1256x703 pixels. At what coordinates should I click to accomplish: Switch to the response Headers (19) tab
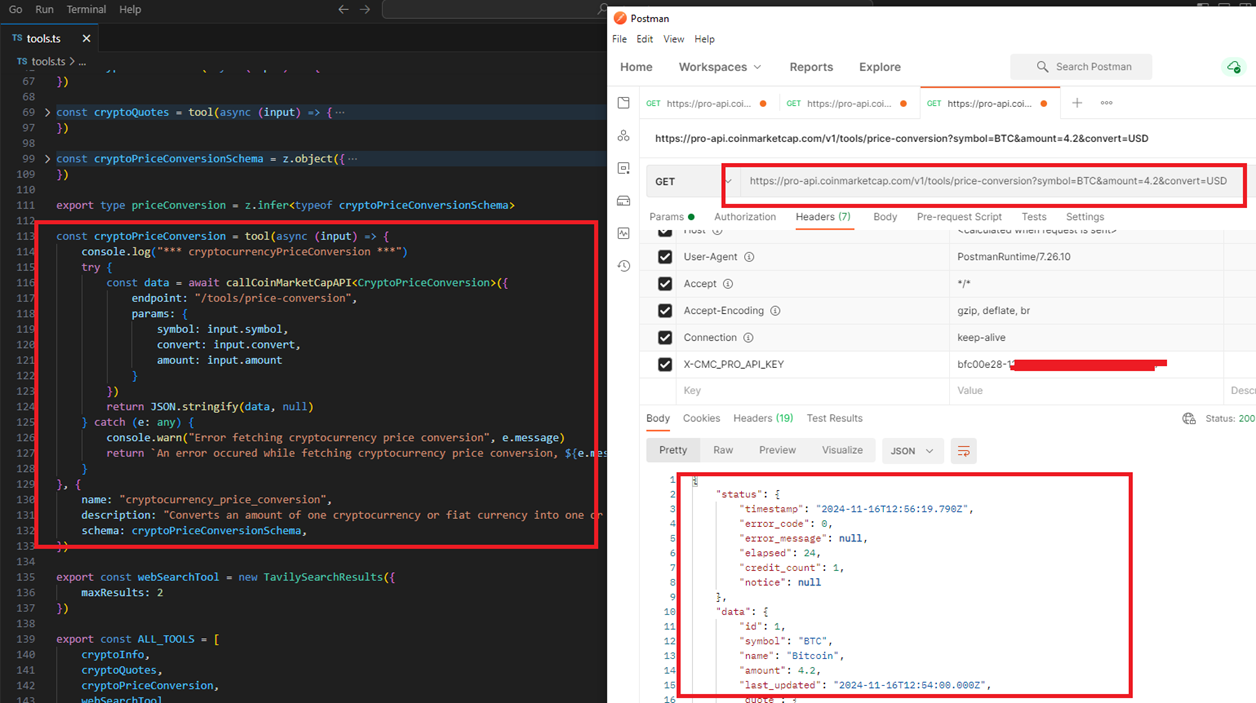(x=763, y=419)
